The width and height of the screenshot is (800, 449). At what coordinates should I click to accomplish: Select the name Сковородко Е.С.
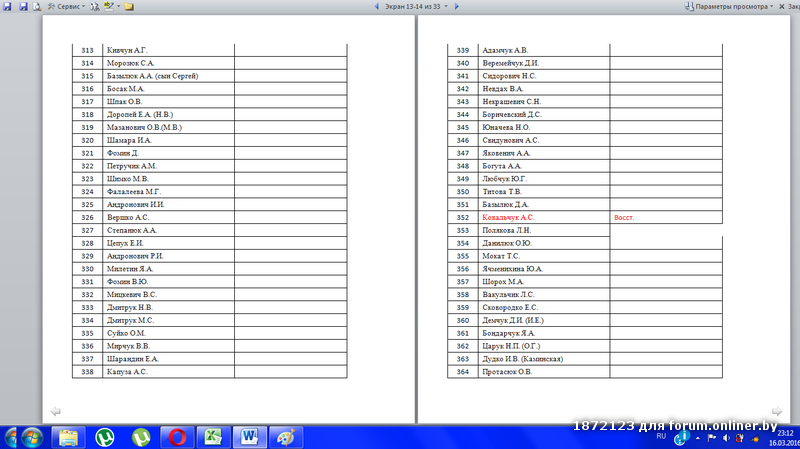[510, 308]
